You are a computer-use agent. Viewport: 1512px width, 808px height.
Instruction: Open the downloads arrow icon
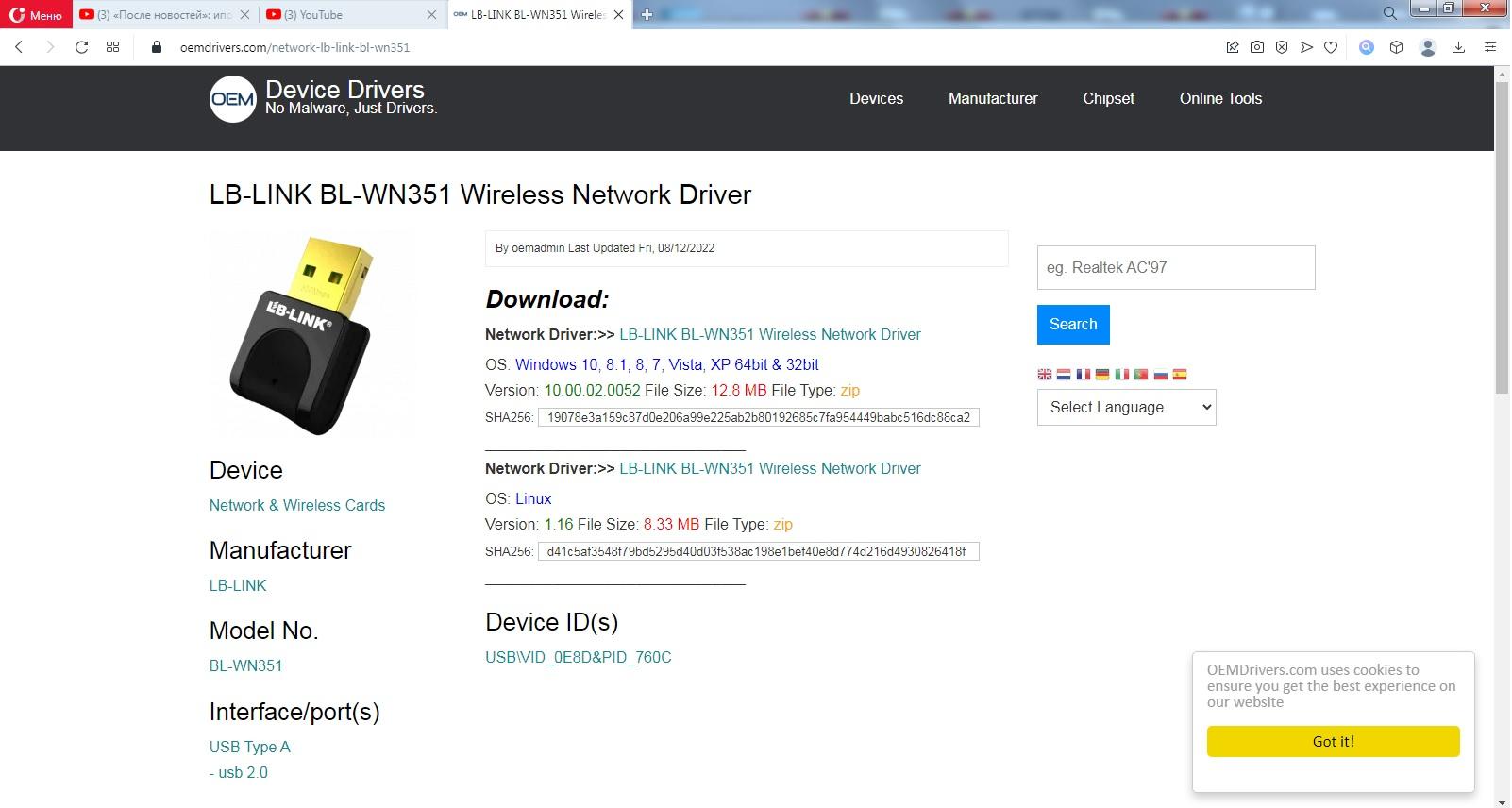click(x=1458, y=47)
